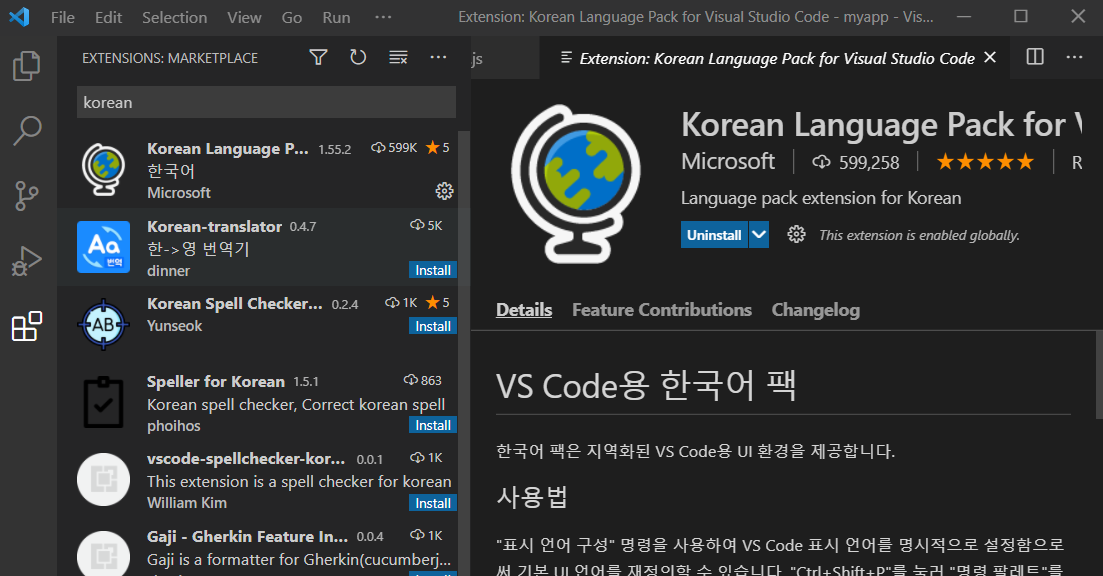
Task: Maximize the VS Code window
Action: tap(1021, 16)
